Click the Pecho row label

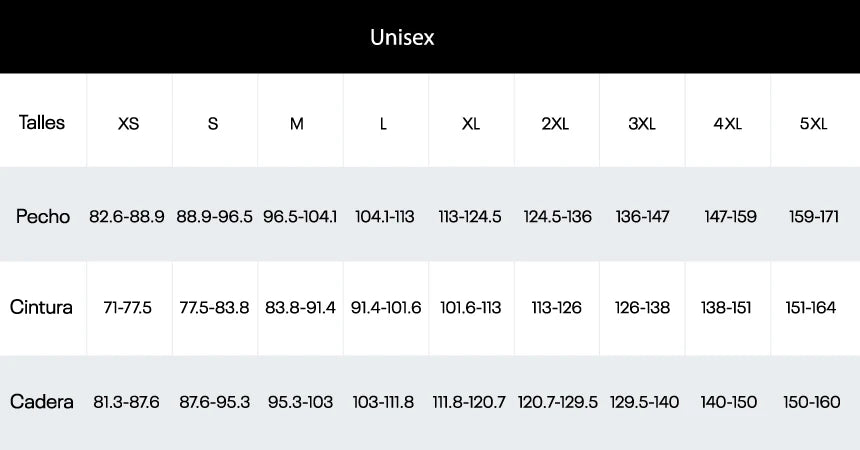coord(43,217)
